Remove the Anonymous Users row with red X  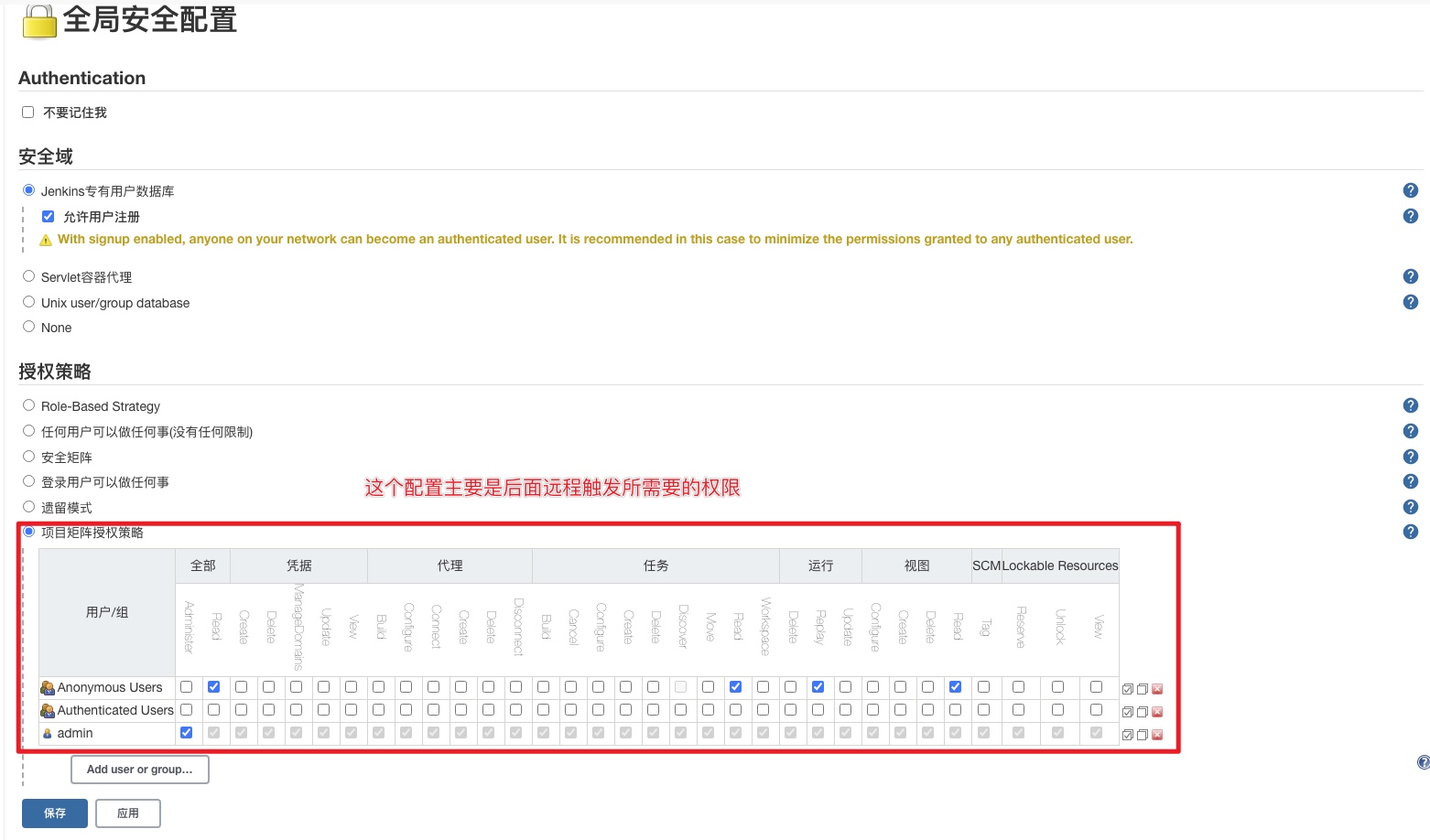[x=1157, y=689]
